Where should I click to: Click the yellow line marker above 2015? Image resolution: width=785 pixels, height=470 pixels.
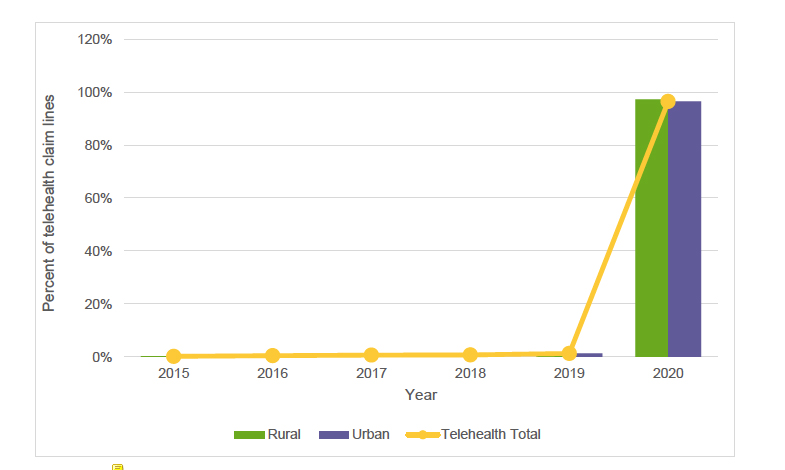pos(173,356)
